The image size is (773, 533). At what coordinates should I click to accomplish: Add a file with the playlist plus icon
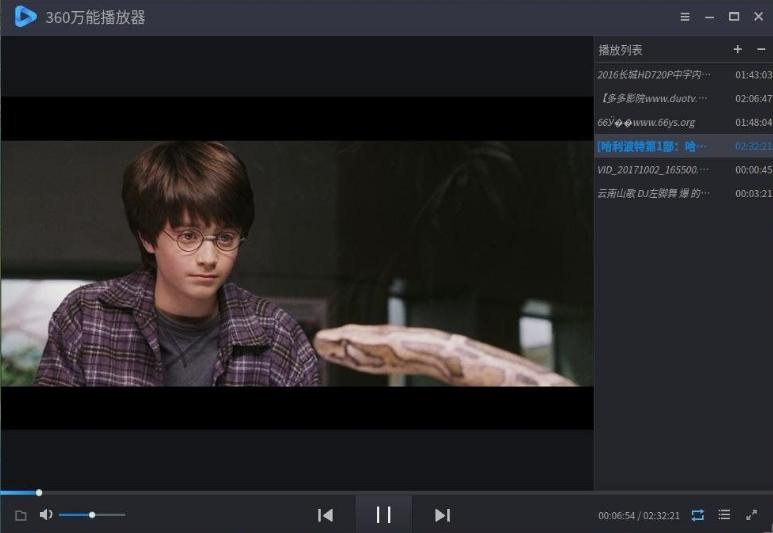(x=738, y=49)
